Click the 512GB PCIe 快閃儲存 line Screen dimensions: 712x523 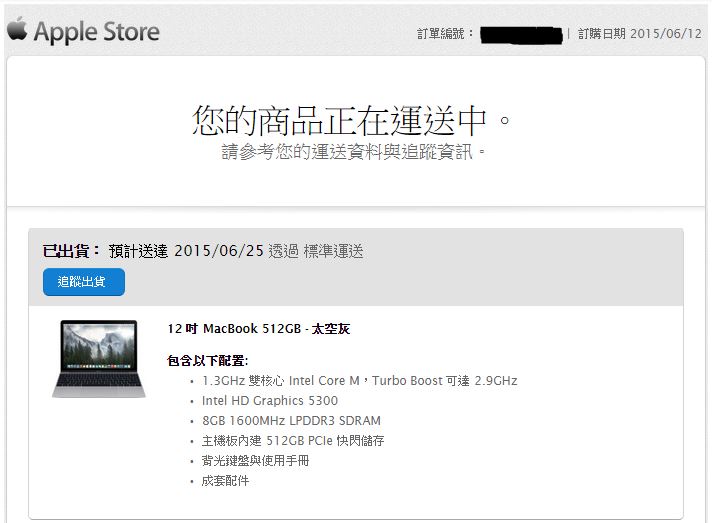coord(293,440)
